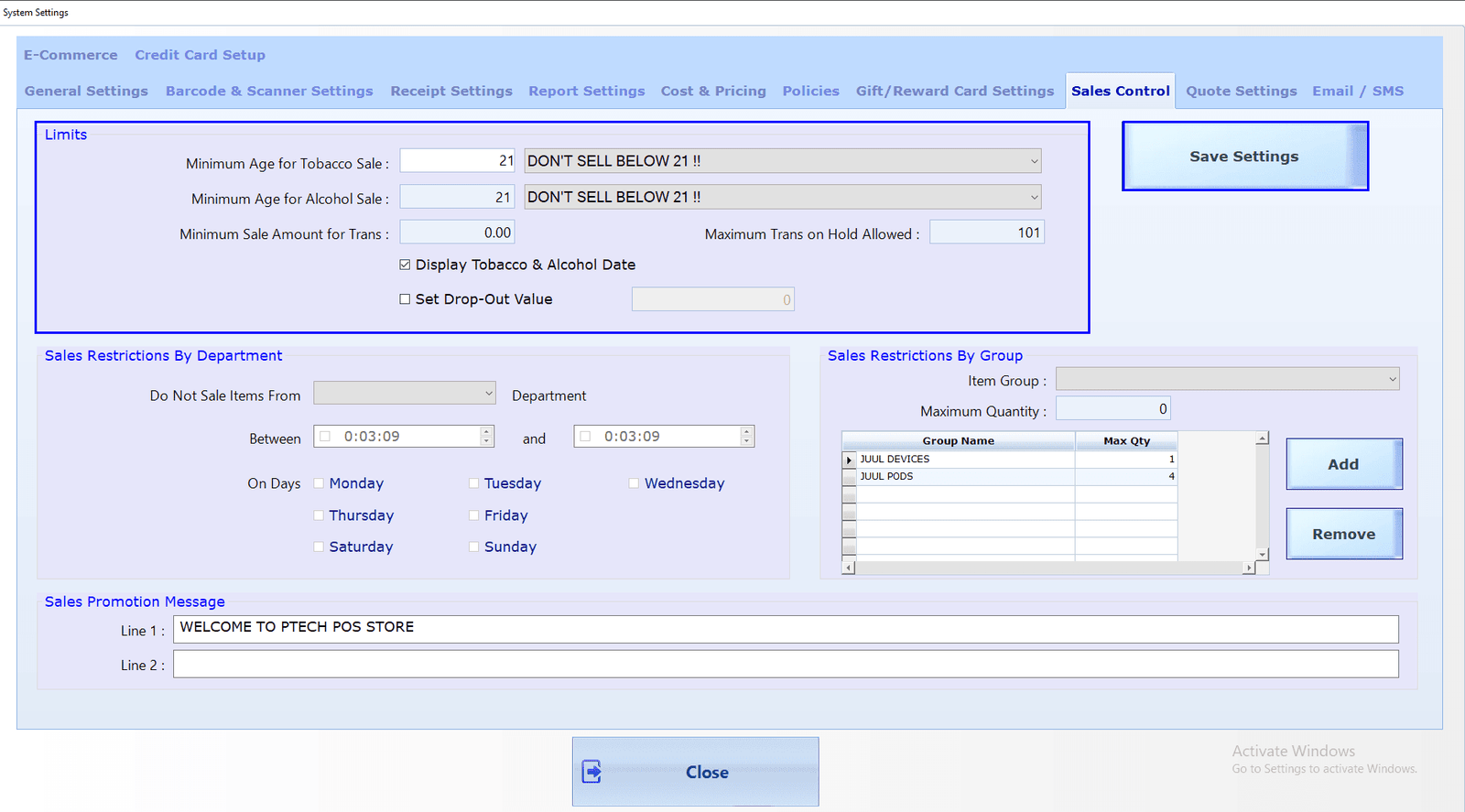Viewport: 1465px width, 812px height.
Task: Click group table scroll left arrow
Action: click(849, 568)
